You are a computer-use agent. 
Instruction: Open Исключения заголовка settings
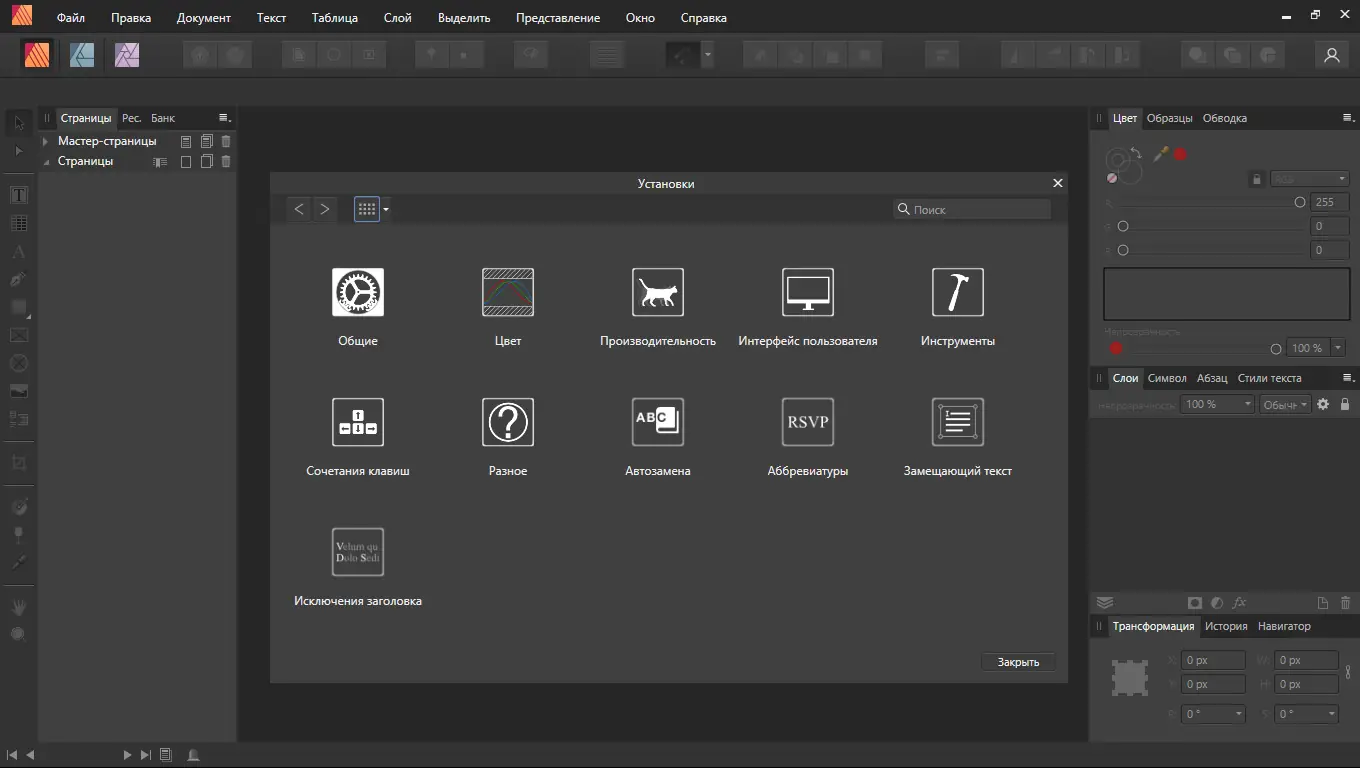(358, 552)
